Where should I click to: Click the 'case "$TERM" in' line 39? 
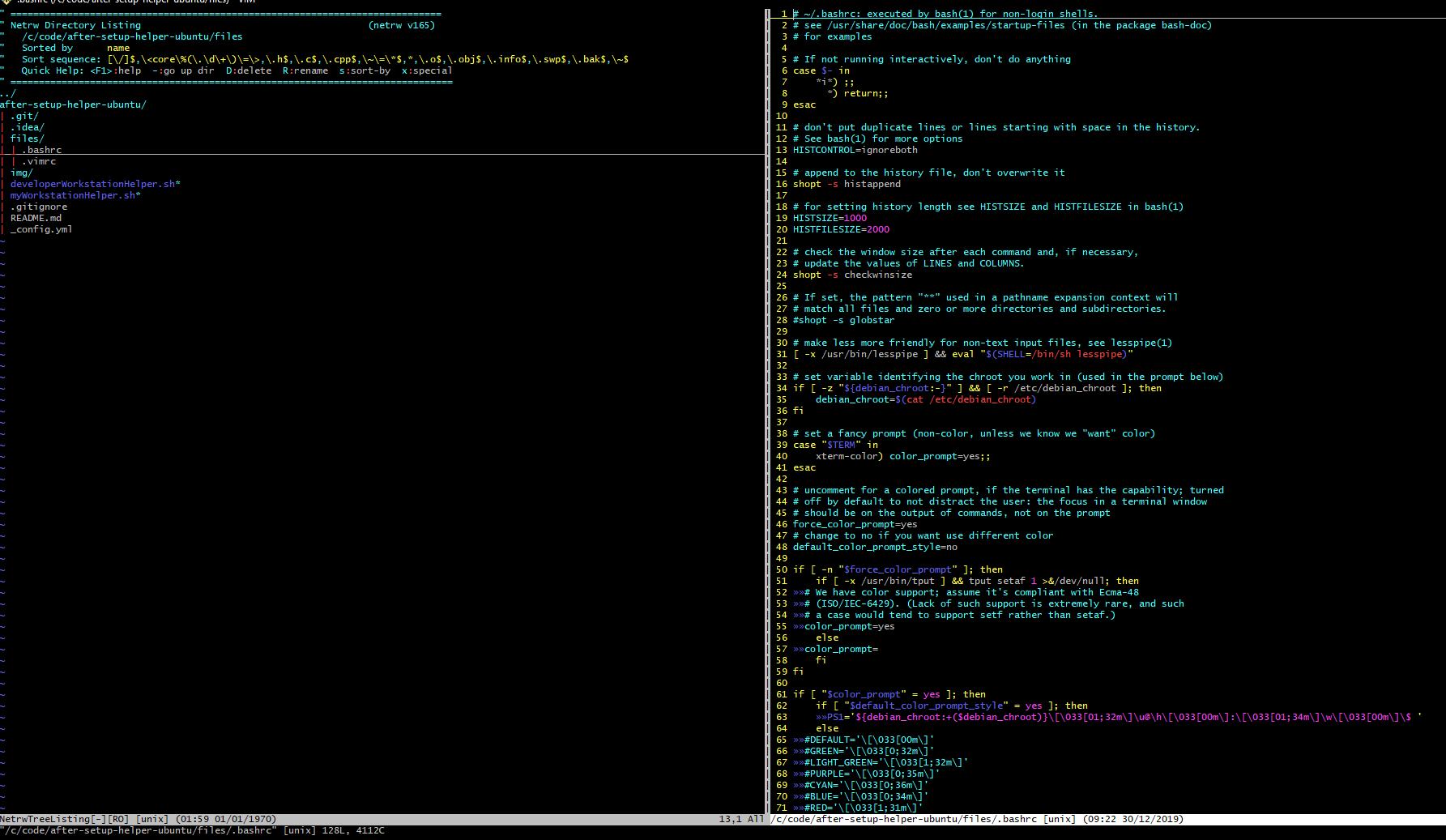835,445
